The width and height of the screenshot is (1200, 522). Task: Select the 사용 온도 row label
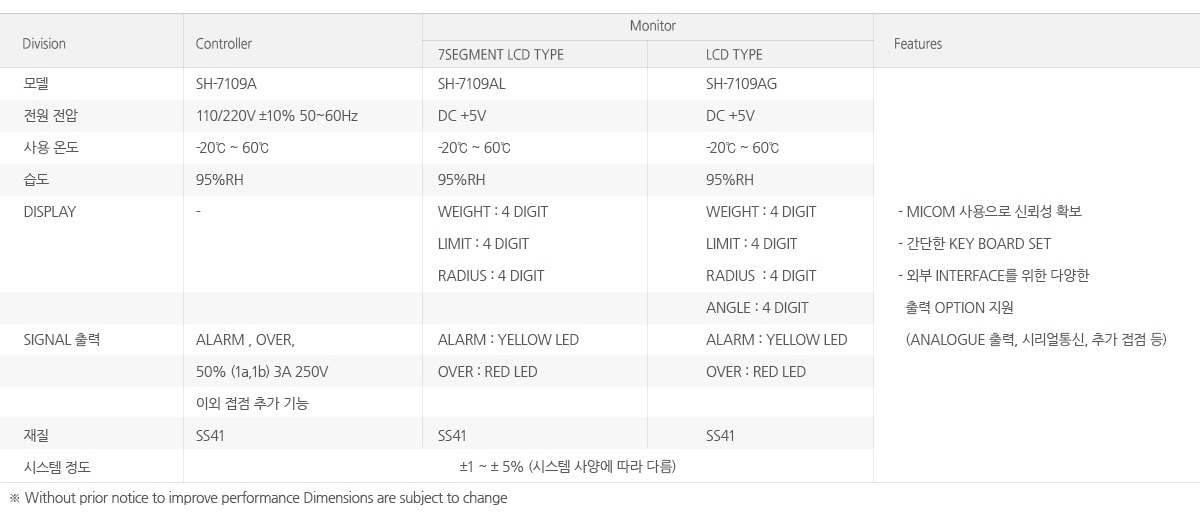coord(50,148)
